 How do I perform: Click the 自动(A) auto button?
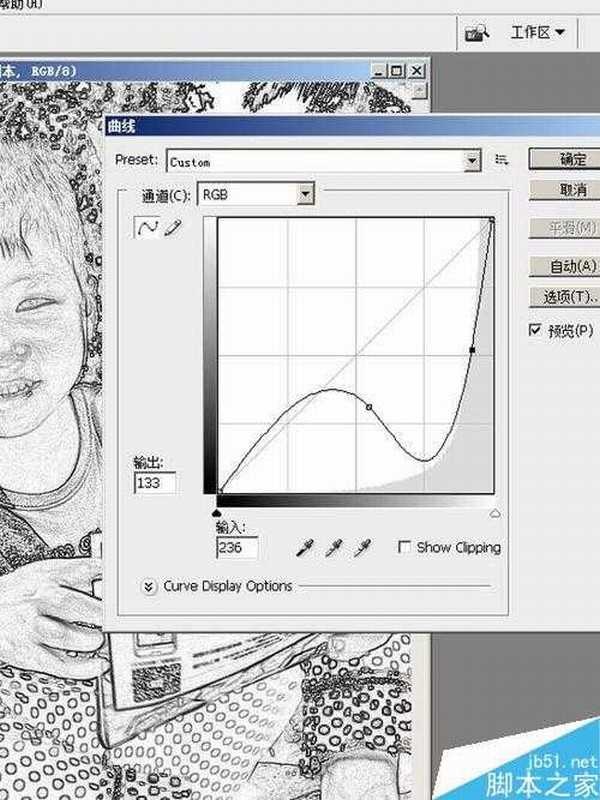coord(565,266)
